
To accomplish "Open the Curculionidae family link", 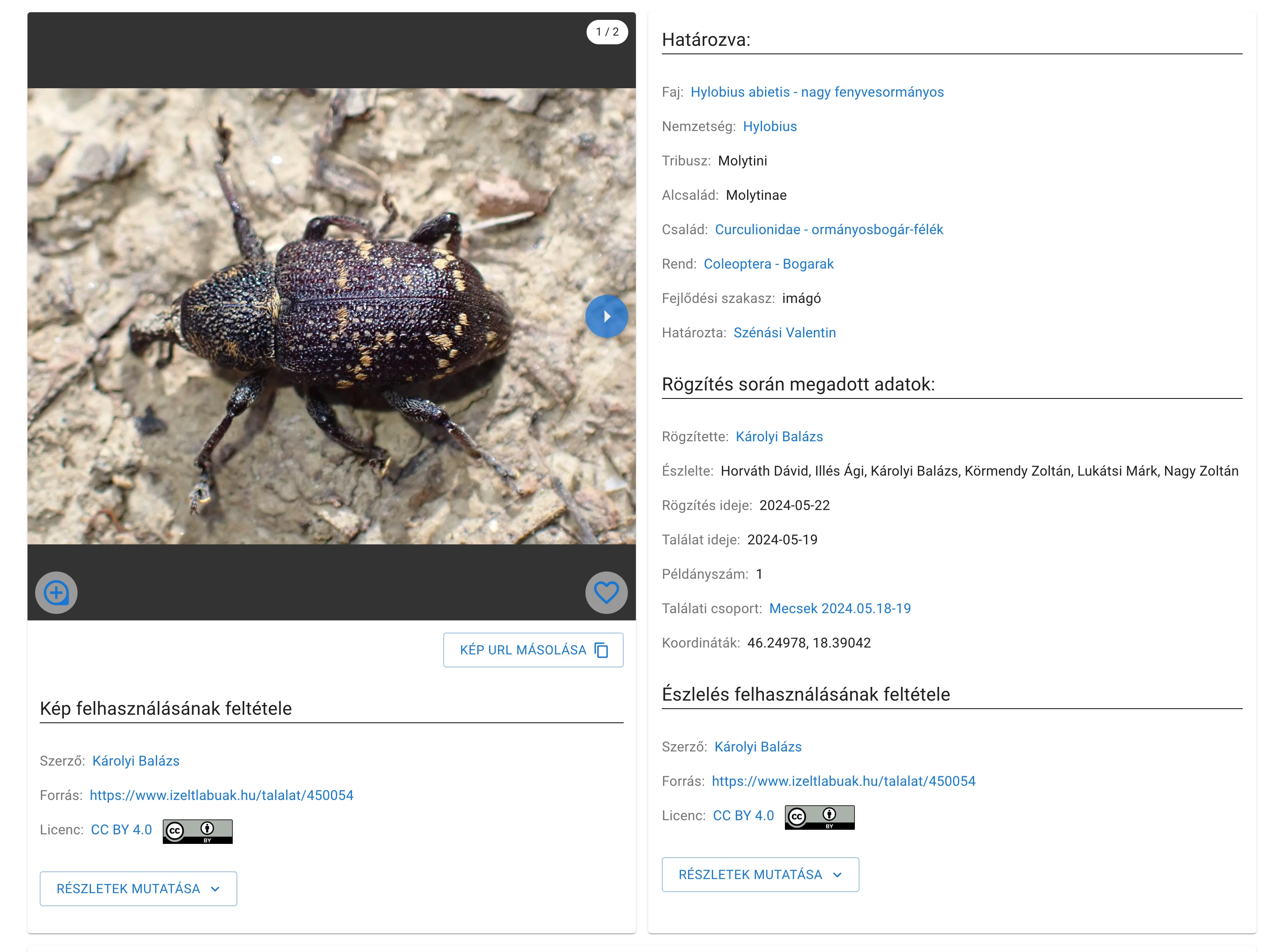I will 828,230.
